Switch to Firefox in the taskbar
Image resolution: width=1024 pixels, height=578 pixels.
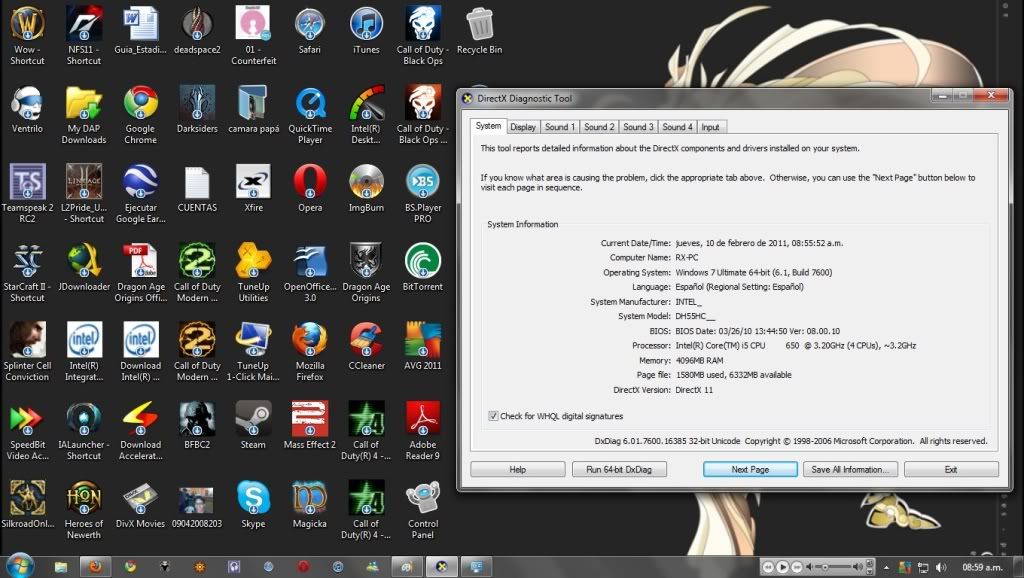[x=95, y=567]
